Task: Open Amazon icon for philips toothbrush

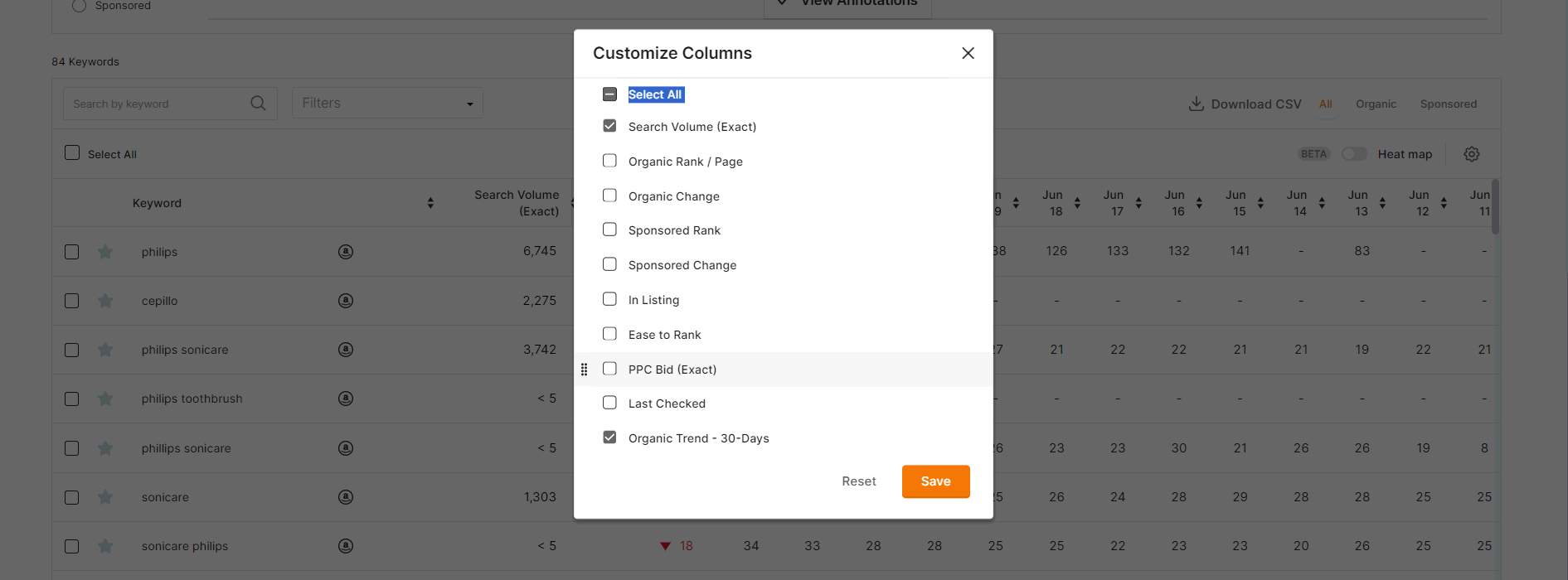Action: click(x=346, y=399)
